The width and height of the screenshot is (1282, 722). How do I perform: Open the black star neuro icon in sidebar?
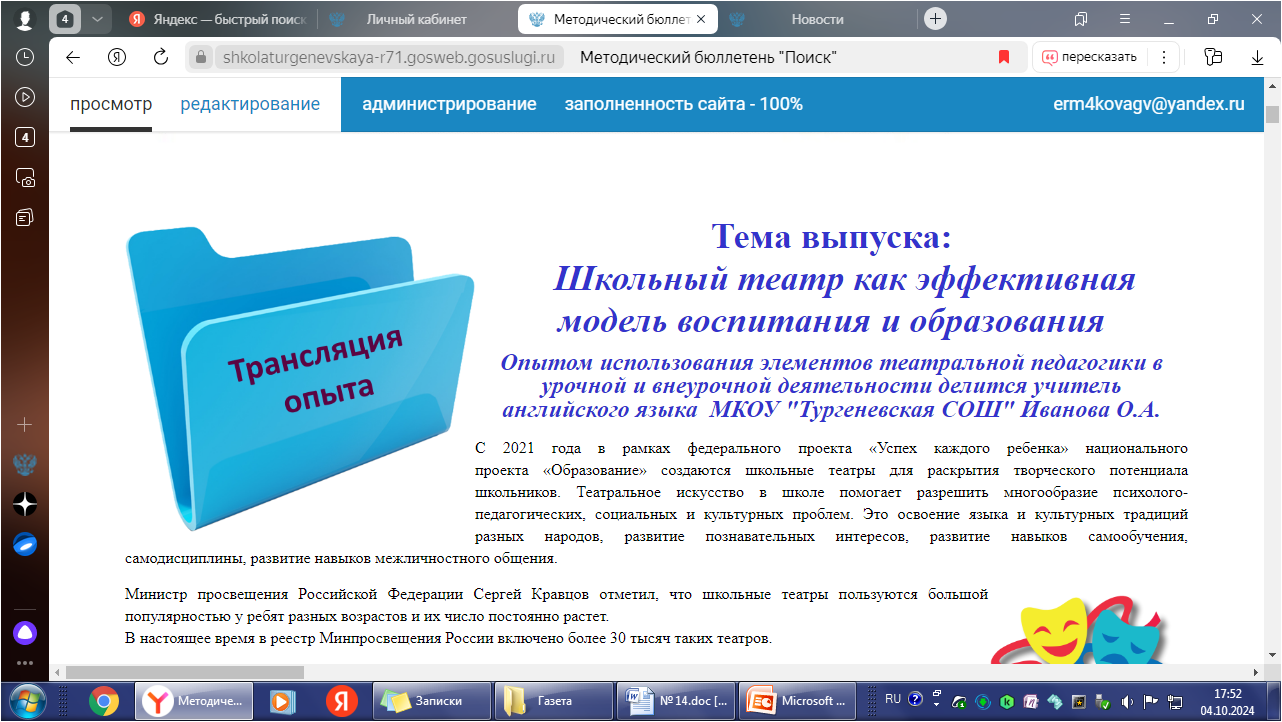tap(25, 504)
